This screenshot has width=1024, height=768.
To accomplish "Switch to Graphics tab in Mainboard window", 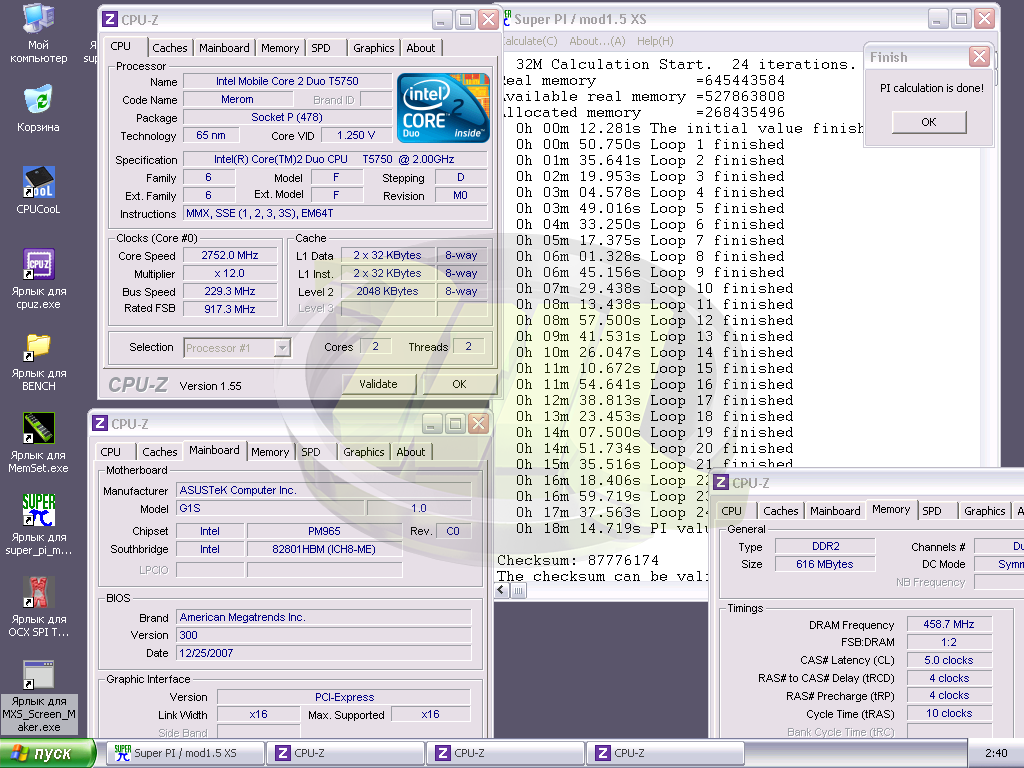I will click(364, 452).
